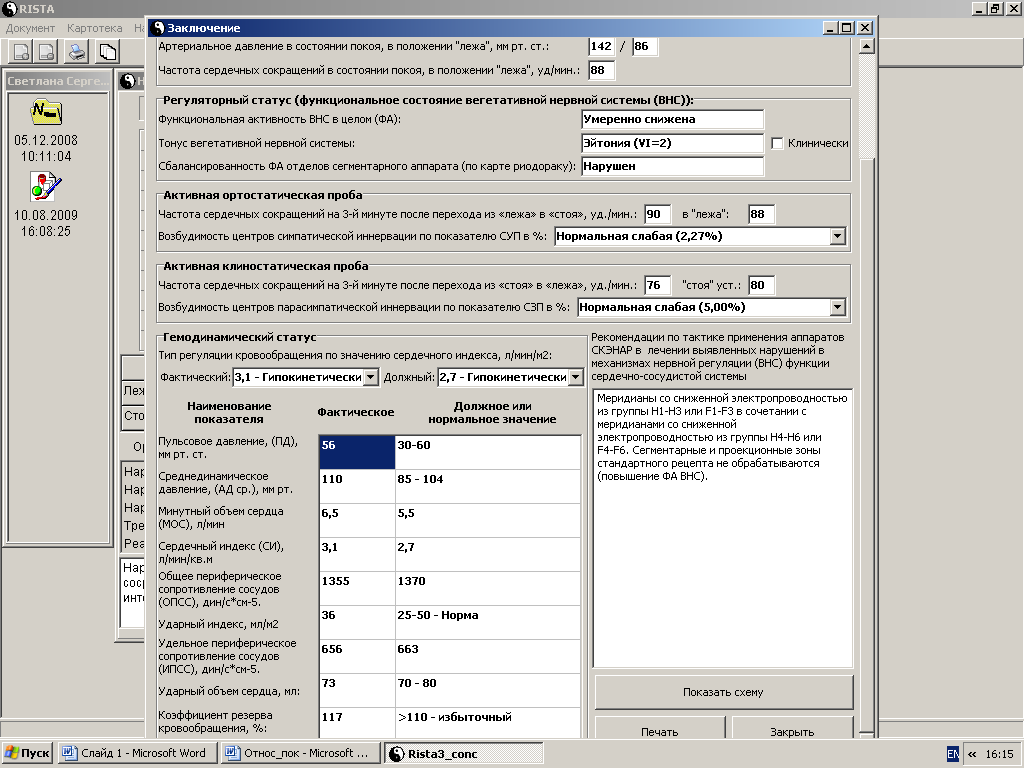Click the "стоя" уст. field showing 80
1024x768 pixels.
click(x=761, y=285)
